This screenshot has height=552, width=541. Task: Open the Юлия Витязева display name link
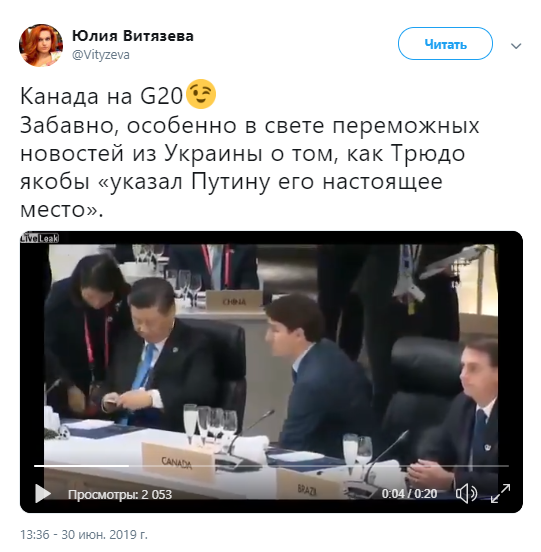133,36
